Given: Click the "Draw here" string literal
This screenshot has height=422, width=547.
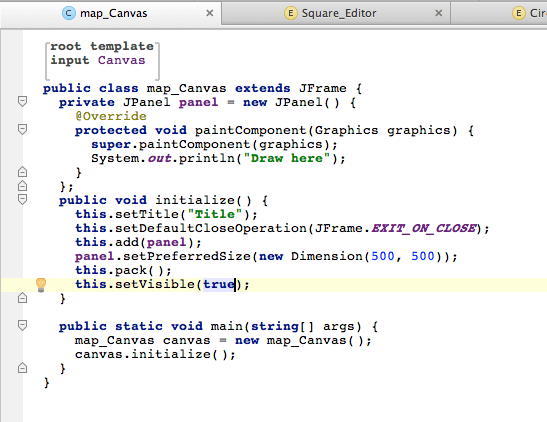Looking at the screenshot, I should point(287,158).
